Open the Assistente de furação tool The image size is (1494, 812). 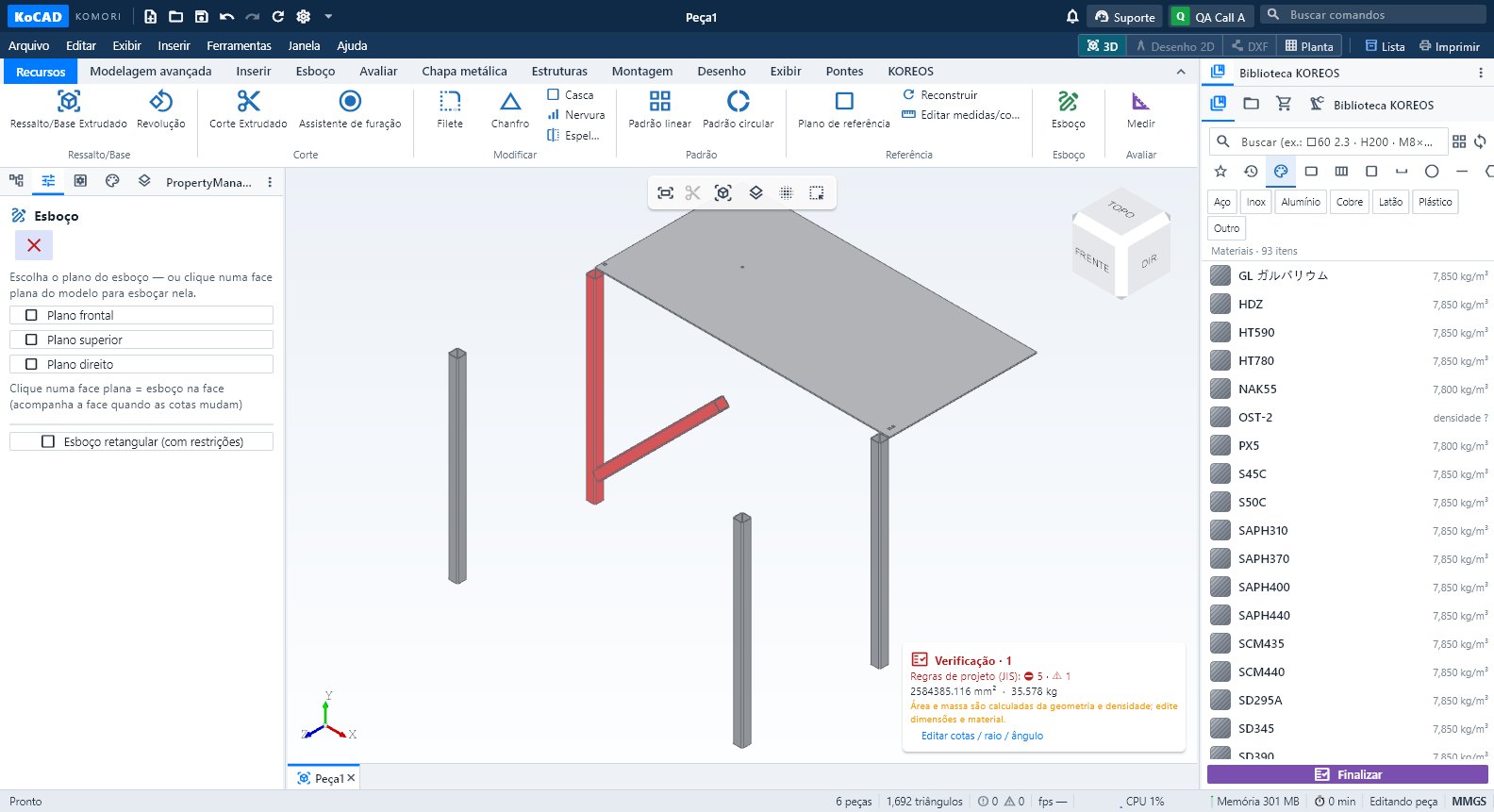point(350,109)
